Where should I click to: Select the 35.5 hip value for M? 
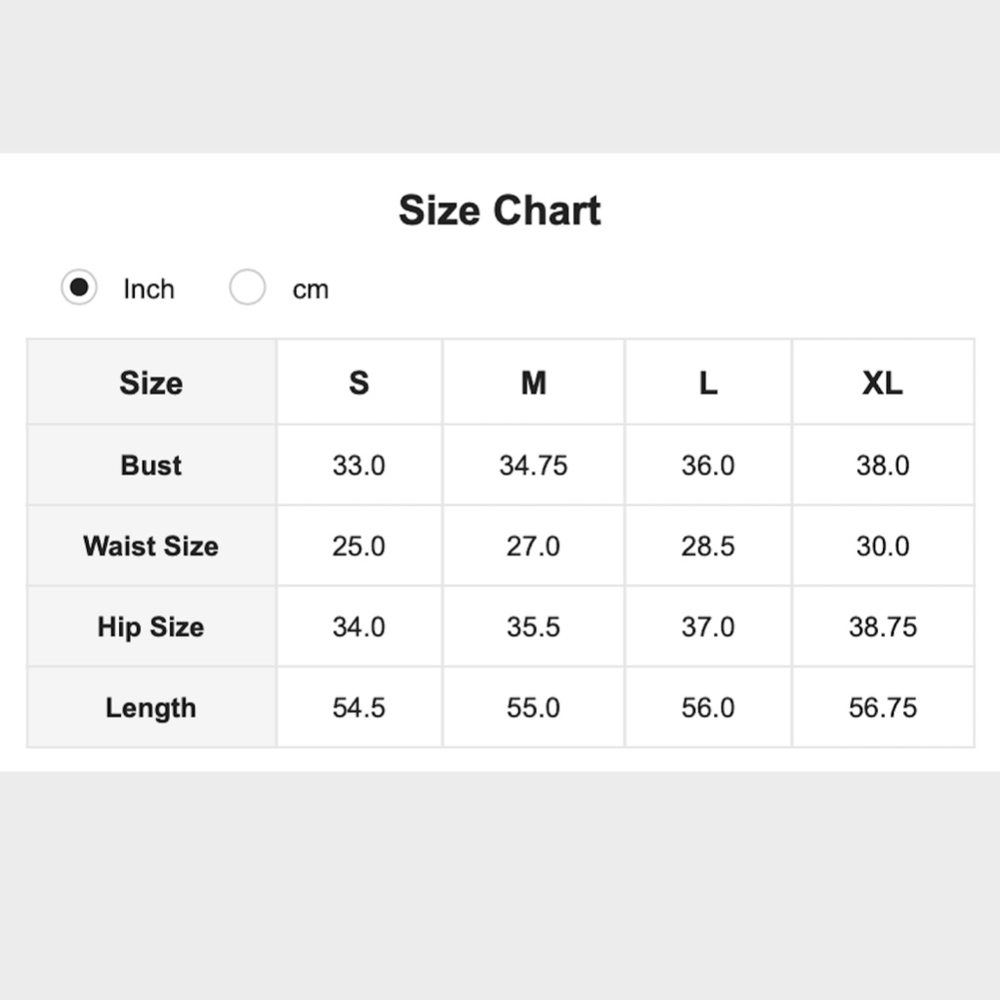(533, 627)
